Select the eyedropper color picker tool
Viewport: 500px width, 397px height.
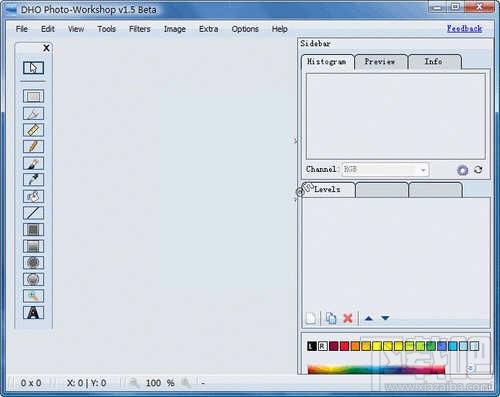tap(33, 180)
